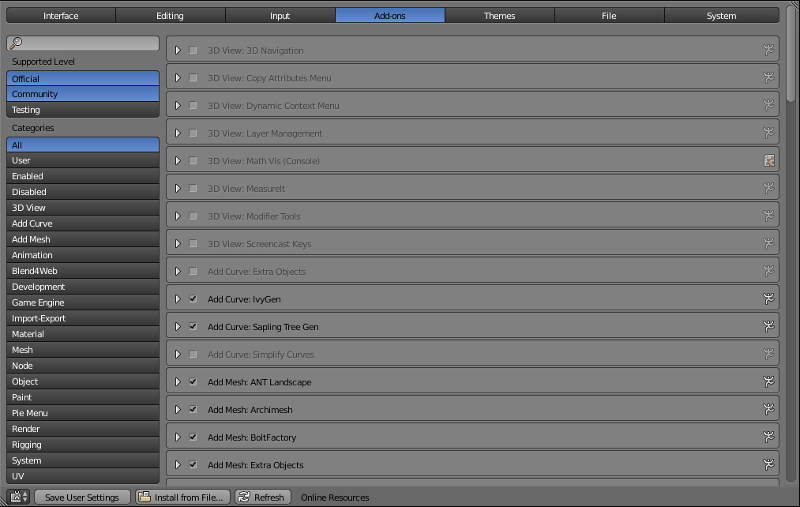Expand the Add Mesh: Extra Objects details
Image resolution: width=800 pixels, height=507 pixels.
pos(177,465)
